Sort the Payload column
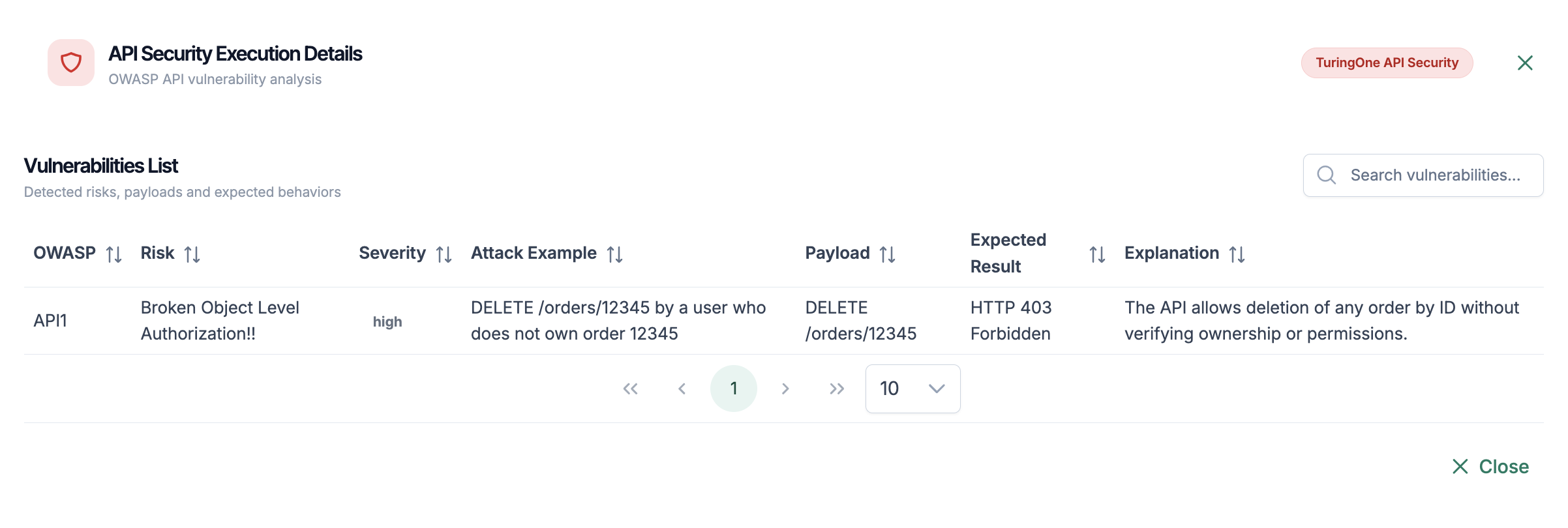Image resolution: width=1568 pixels, height=528 pixels. (x=887, y=254)
